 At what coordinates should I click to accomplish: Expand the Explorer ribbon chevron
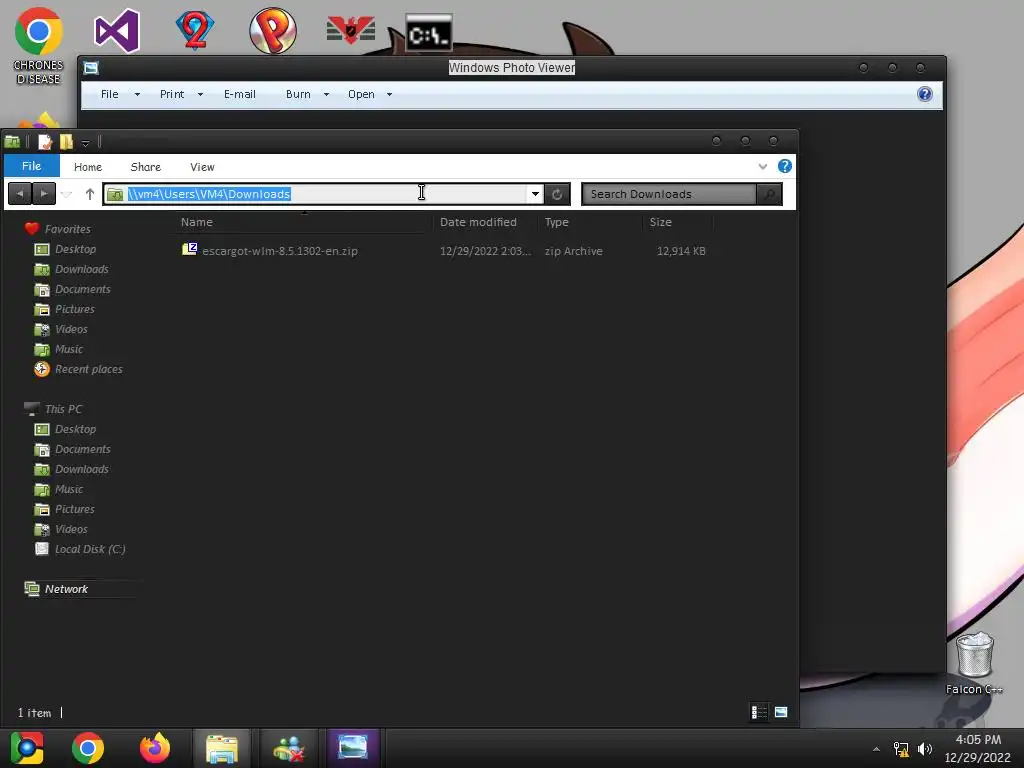click(762, 167)
